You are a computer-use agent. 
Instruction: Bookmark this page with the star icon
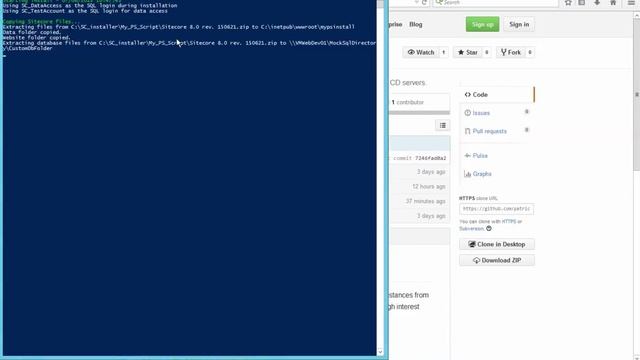coord(568,2)
